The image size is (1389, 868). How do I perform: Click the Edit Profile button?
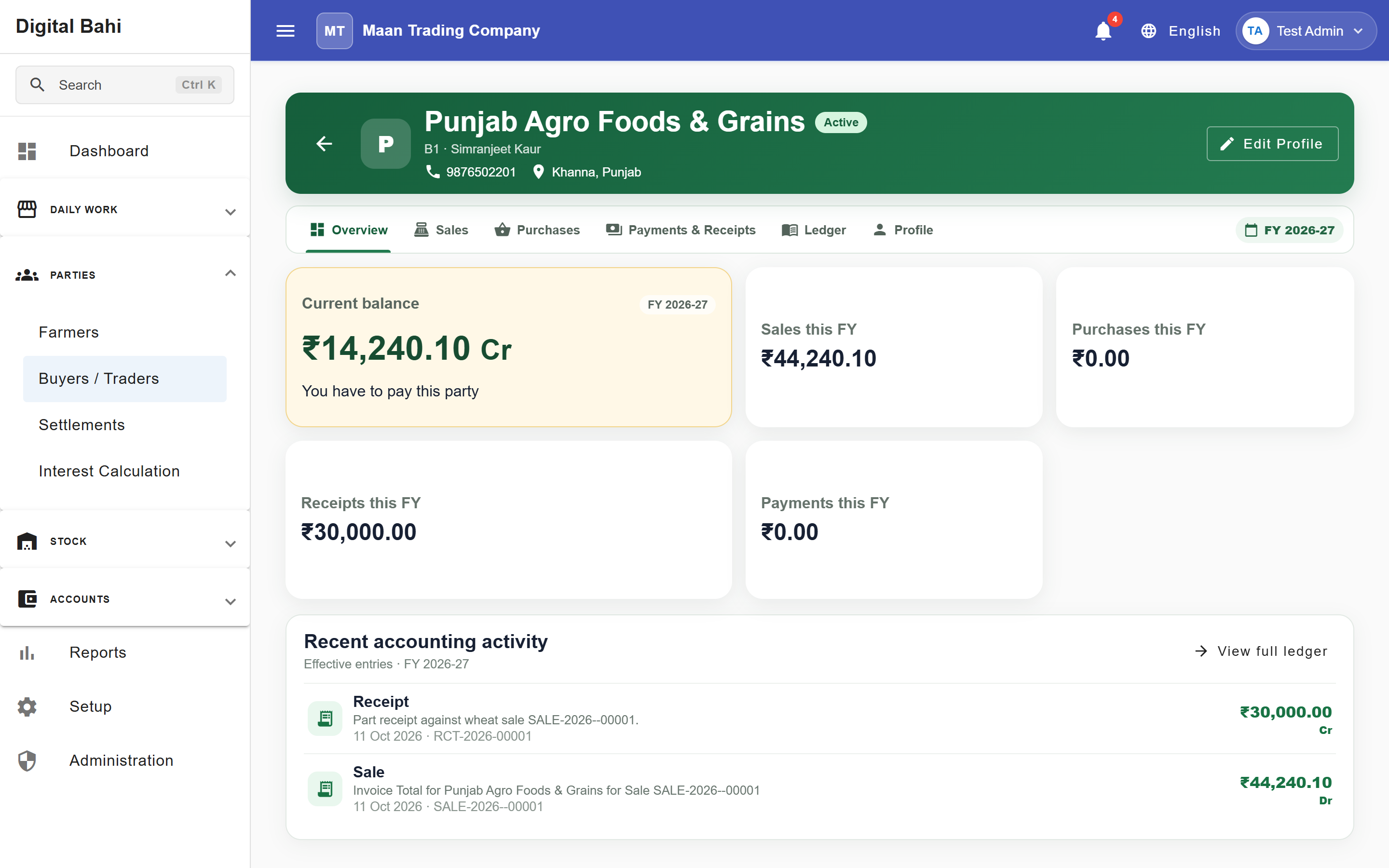pyautogui.click(x=1272, y=144)
